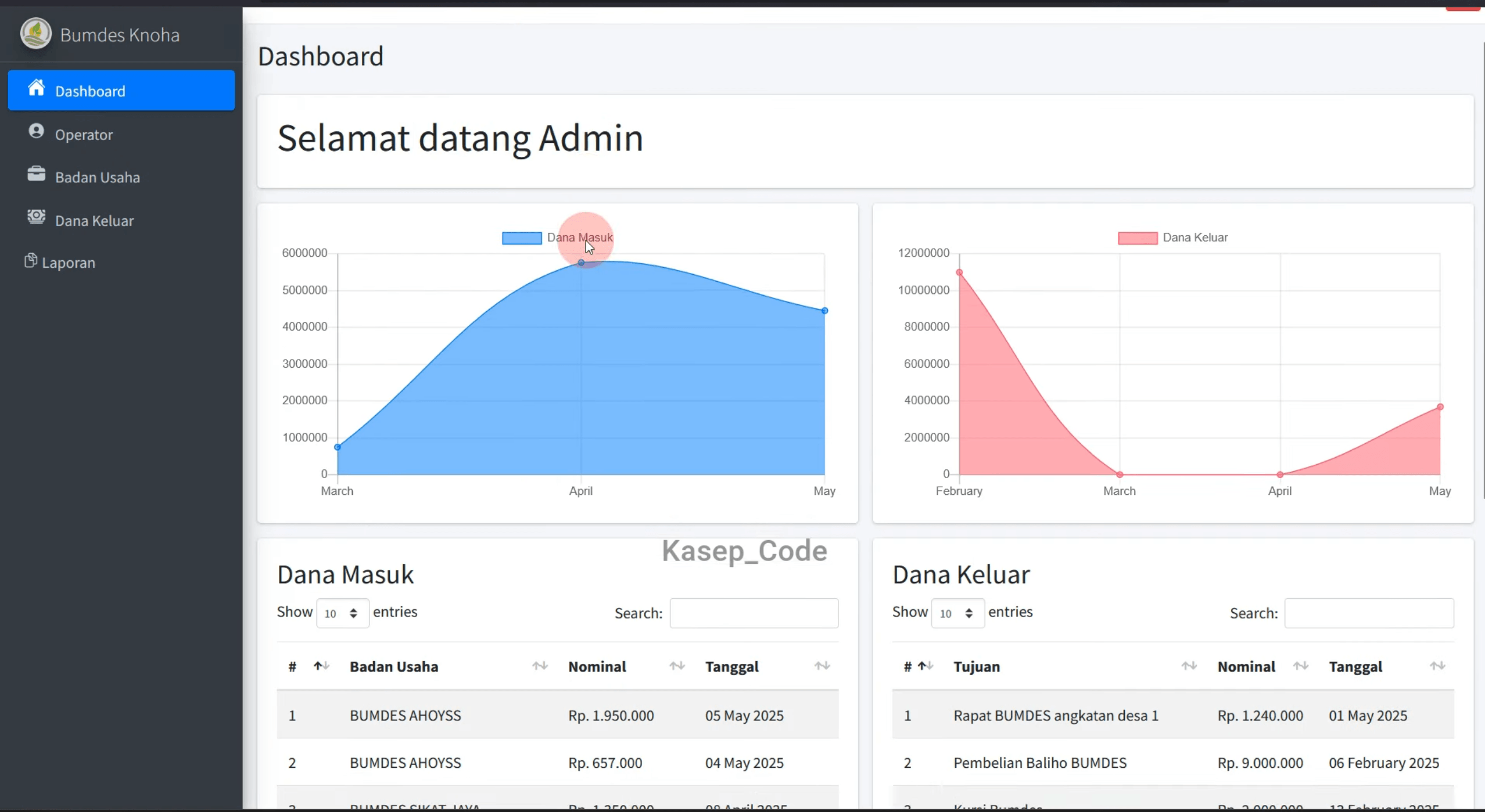The height and width of the screenshot is (812, 1485).
Task: Open the Dashboard menu item
Action: click(x=121, y=91)
